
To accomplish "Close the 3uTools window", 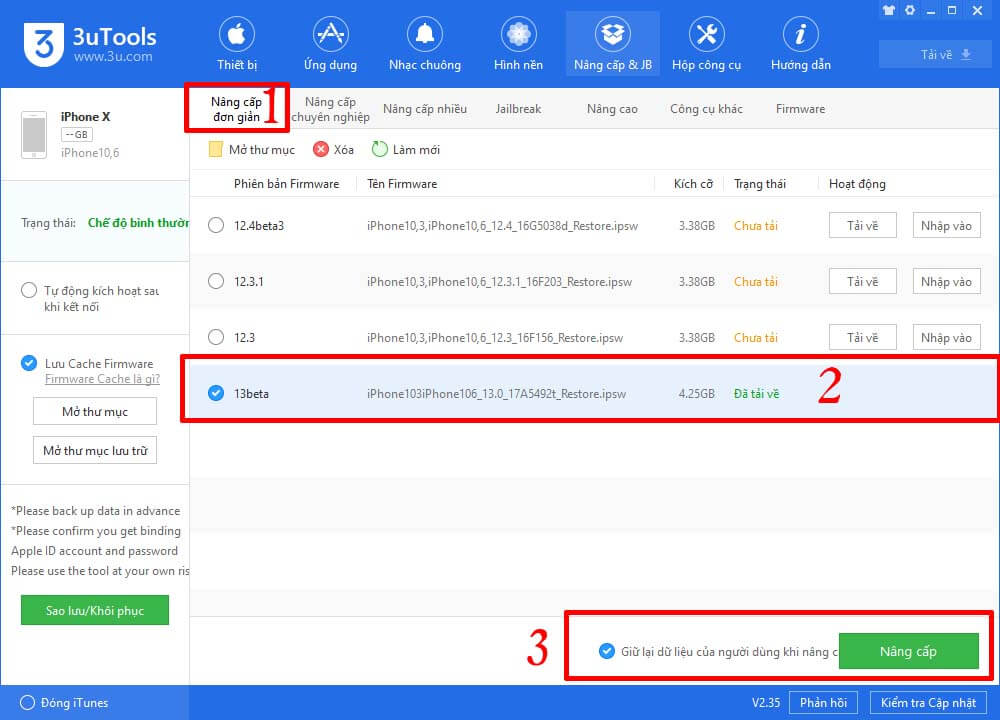I will [x=977, y=10].
